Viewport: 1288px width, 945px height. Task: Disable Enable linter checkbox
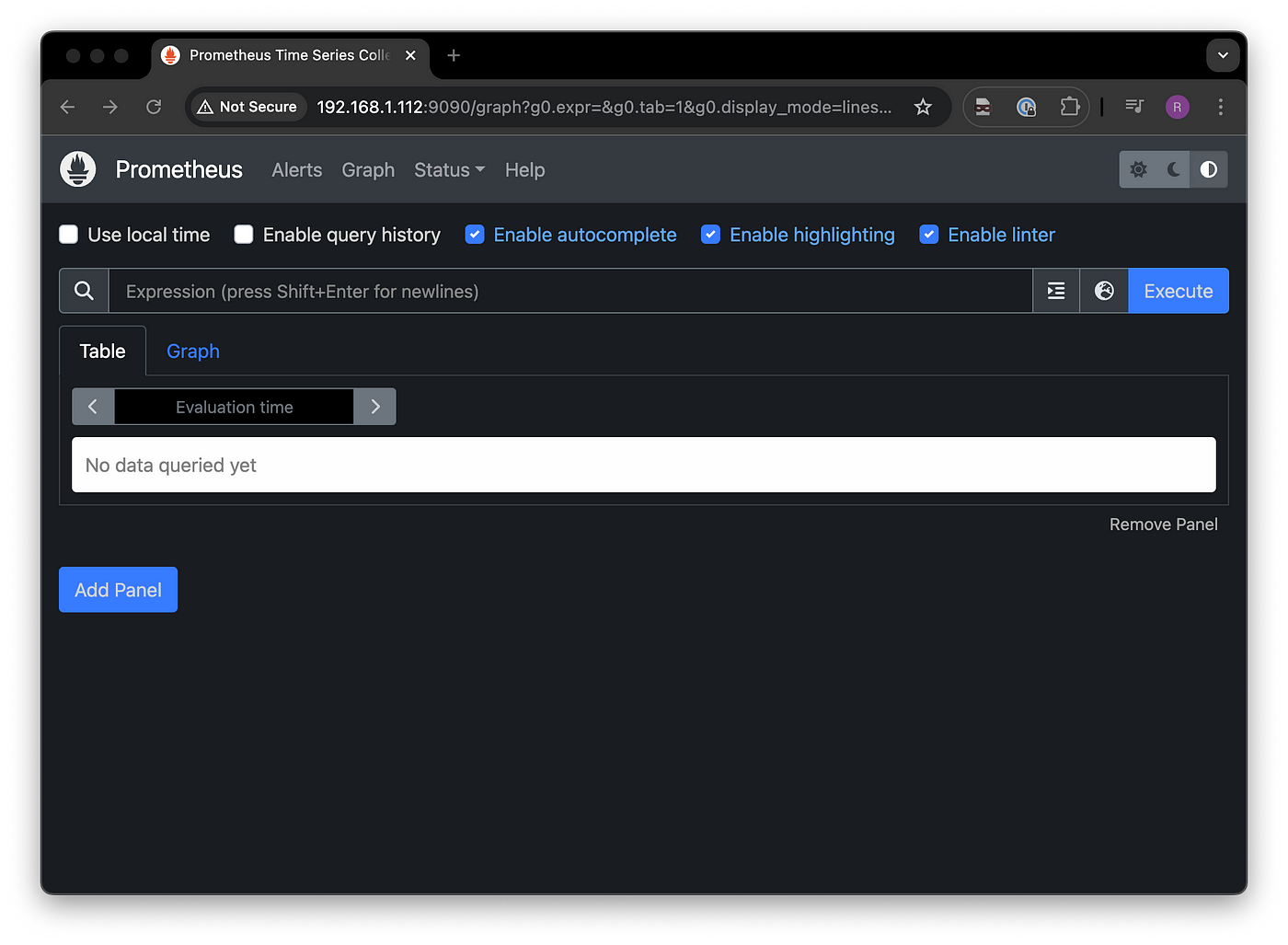(x=929, y=235)
